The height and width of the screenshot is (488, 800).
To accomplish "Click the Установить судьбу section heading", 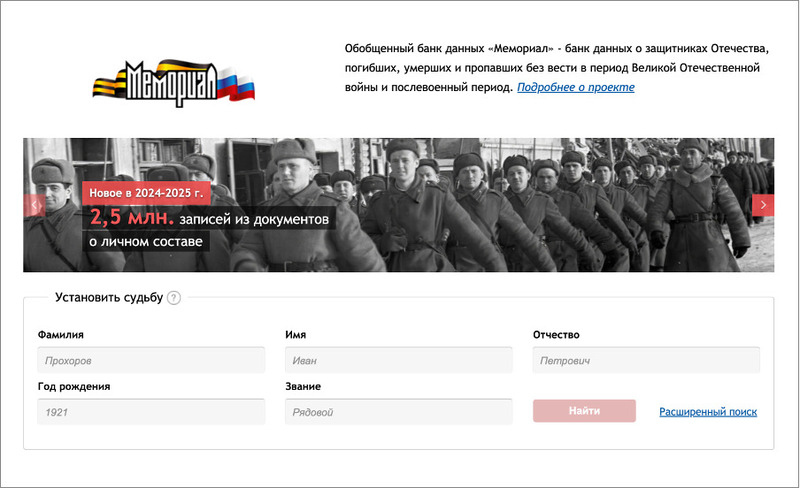I will tap(109, 298).
